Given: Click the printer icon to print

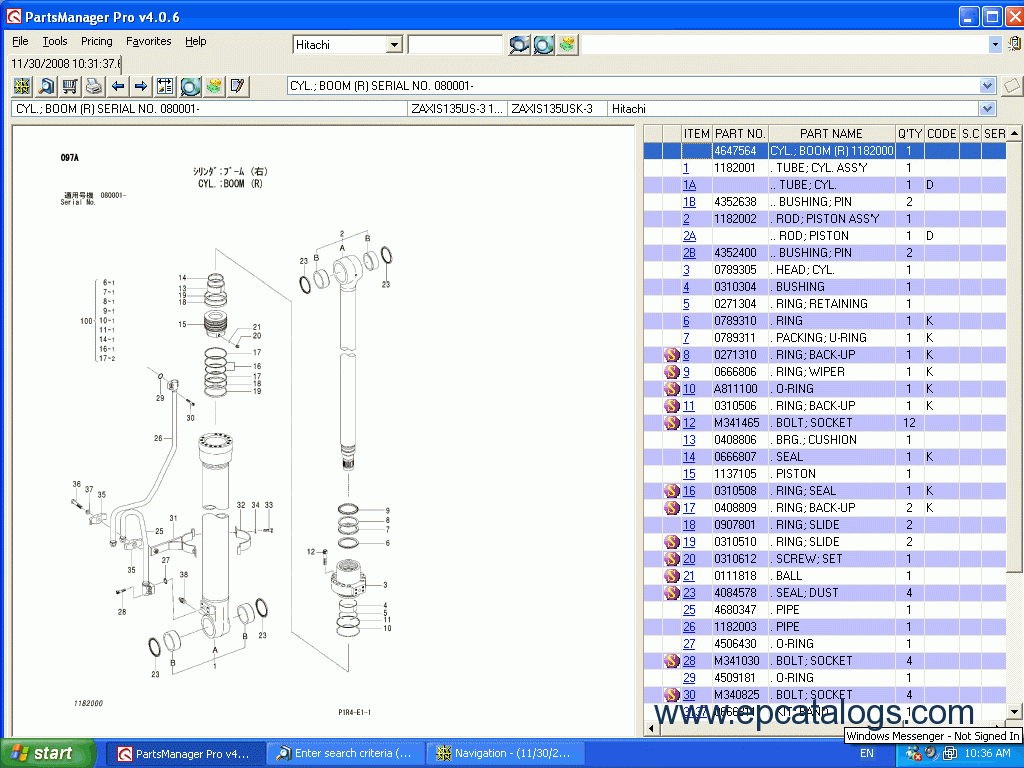Looking at the screenshot, I should tap(94, 86).
